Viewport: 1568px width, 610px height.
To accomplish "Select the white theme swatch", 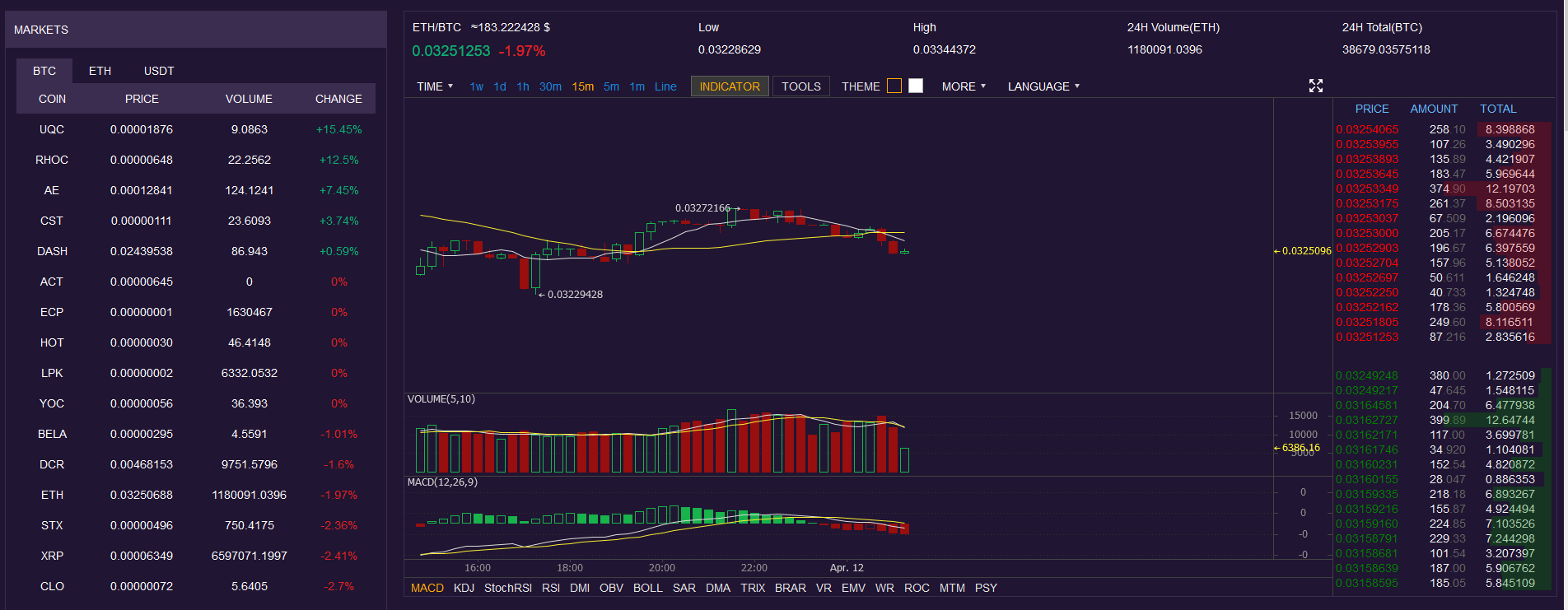I will point(916,86).
